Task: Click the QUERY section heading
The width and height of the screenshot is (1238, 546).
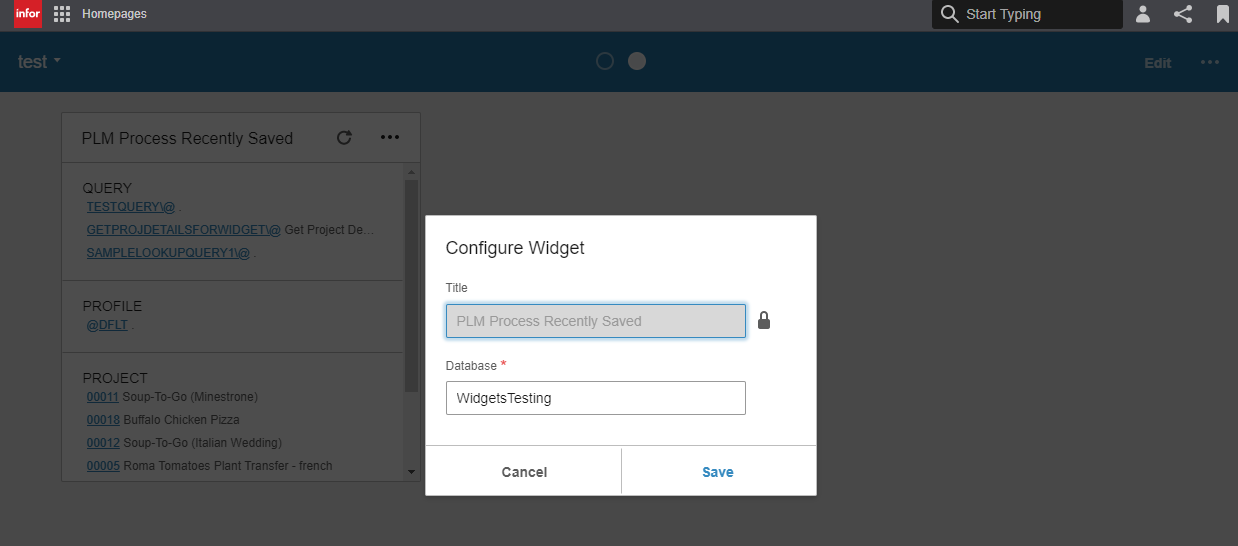Action: pos(107,188)
